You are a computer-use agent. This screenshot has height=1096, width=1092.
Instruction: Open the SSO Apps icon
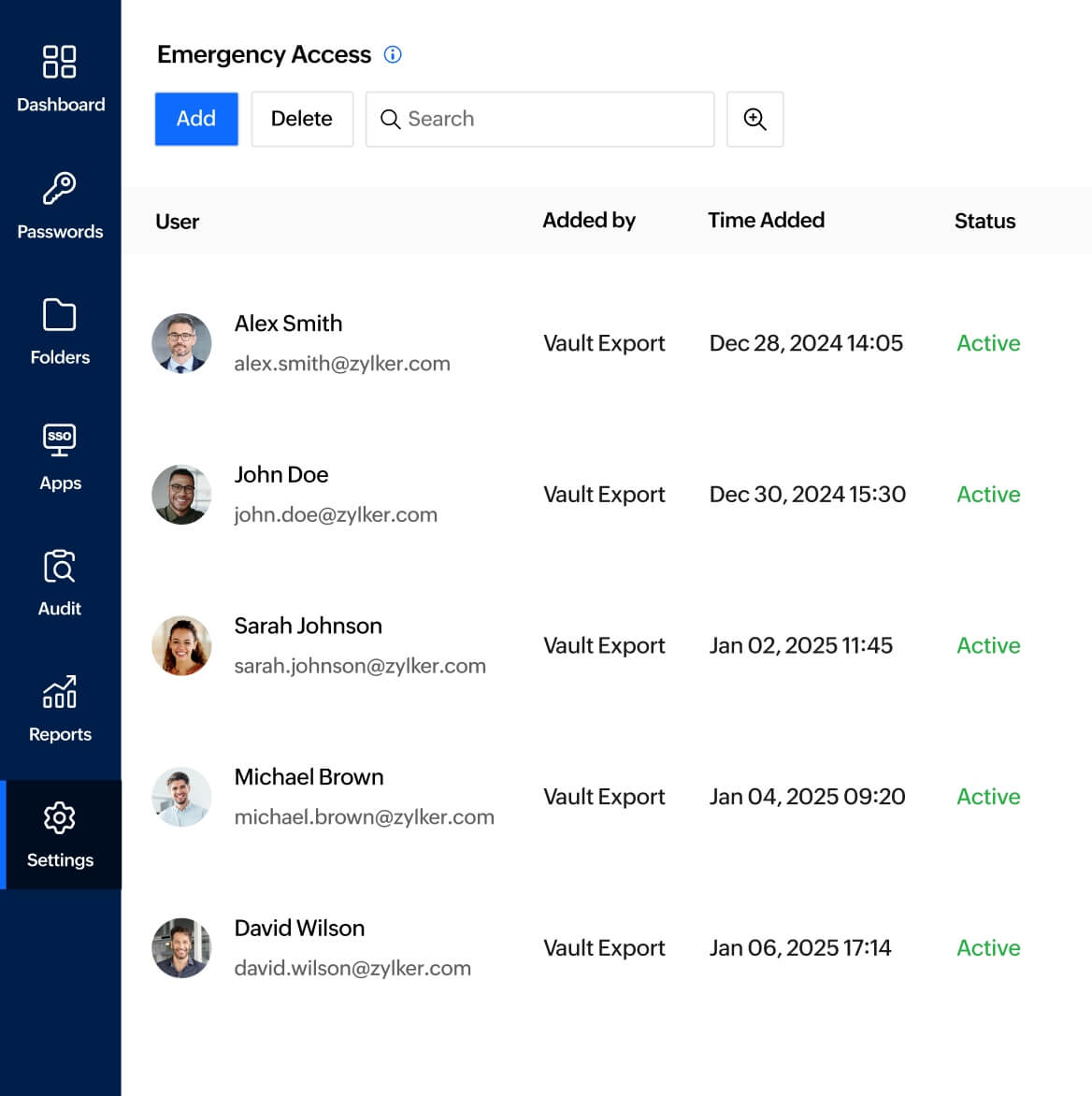point(60,440)
